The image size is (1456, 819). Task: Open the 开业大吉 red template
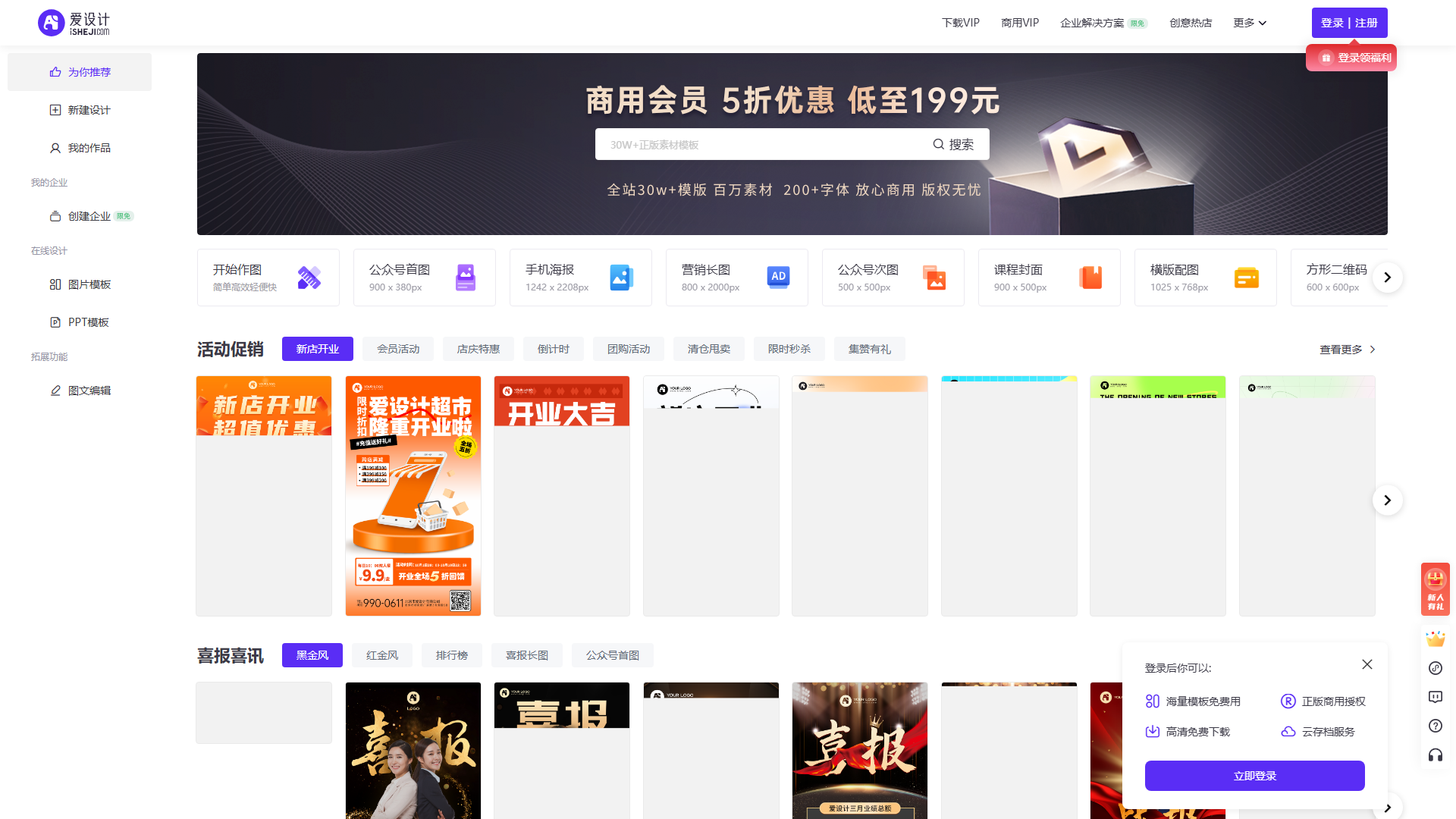point(562,496)
